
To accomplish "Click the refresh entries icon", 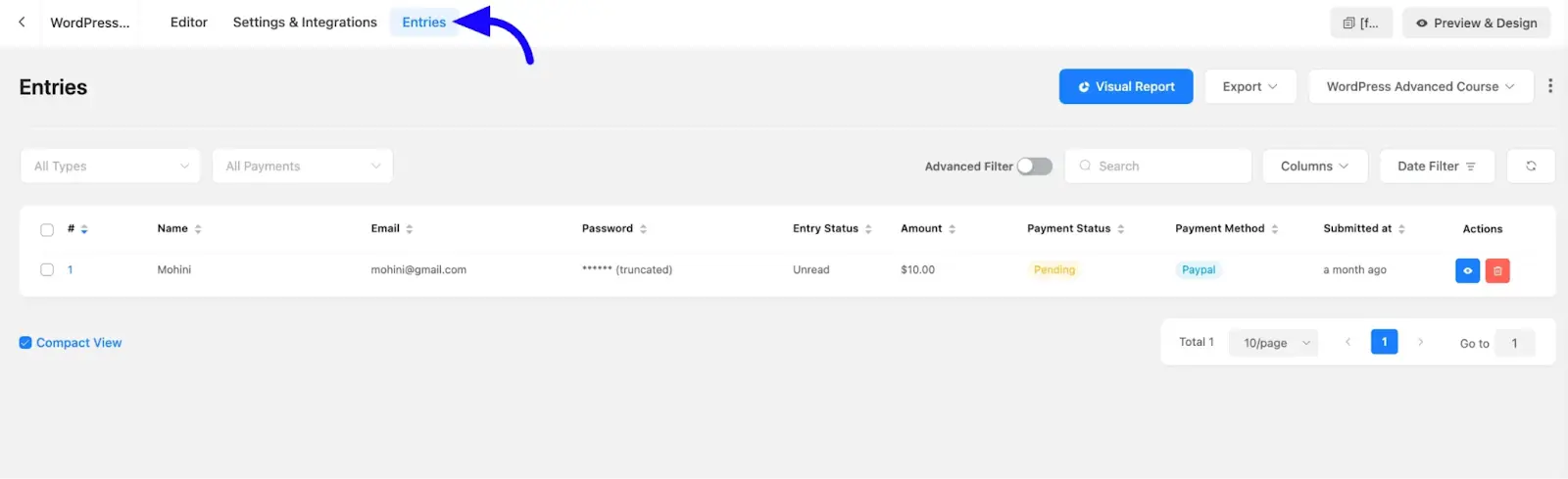I will pyautogui.click(x=1531, y=167).
